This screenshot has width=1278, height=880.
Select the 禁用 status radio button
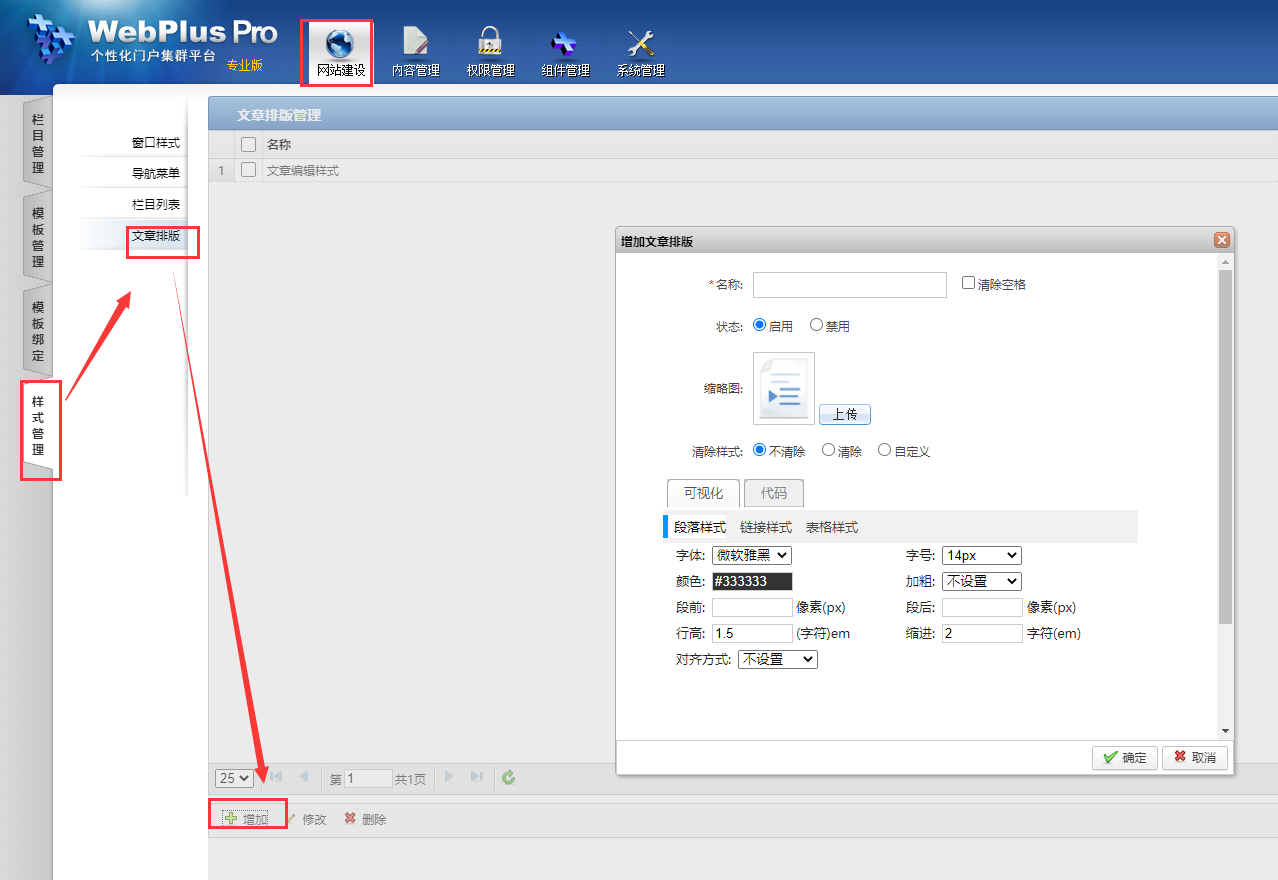point(816,325)
